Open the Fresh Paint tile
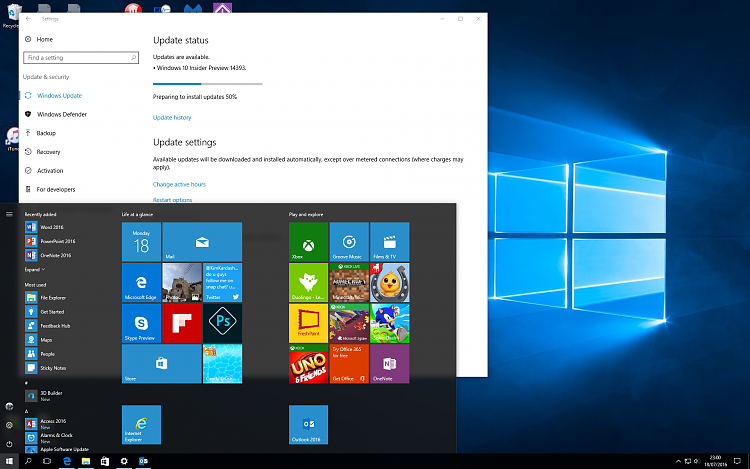 (309, 323)
